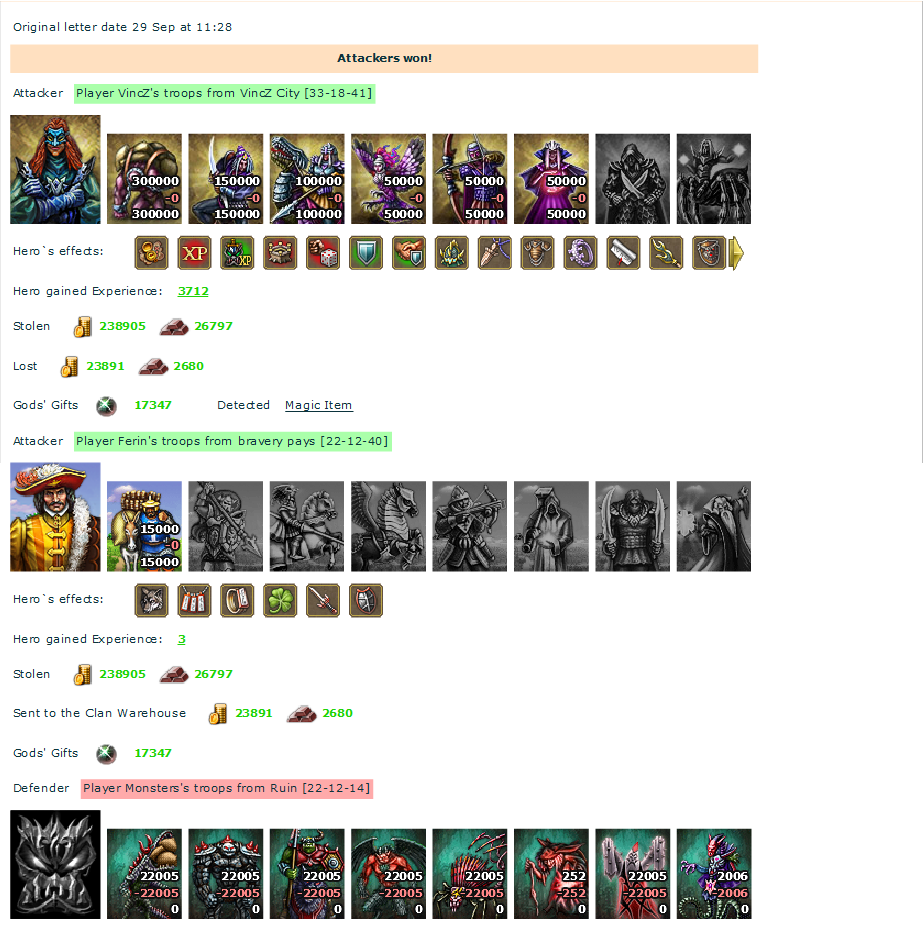Screen dimensions: 923x931
Task: Select VincZ's masked hero portrait
Action: pyautogui.click(x=55, y=169)
